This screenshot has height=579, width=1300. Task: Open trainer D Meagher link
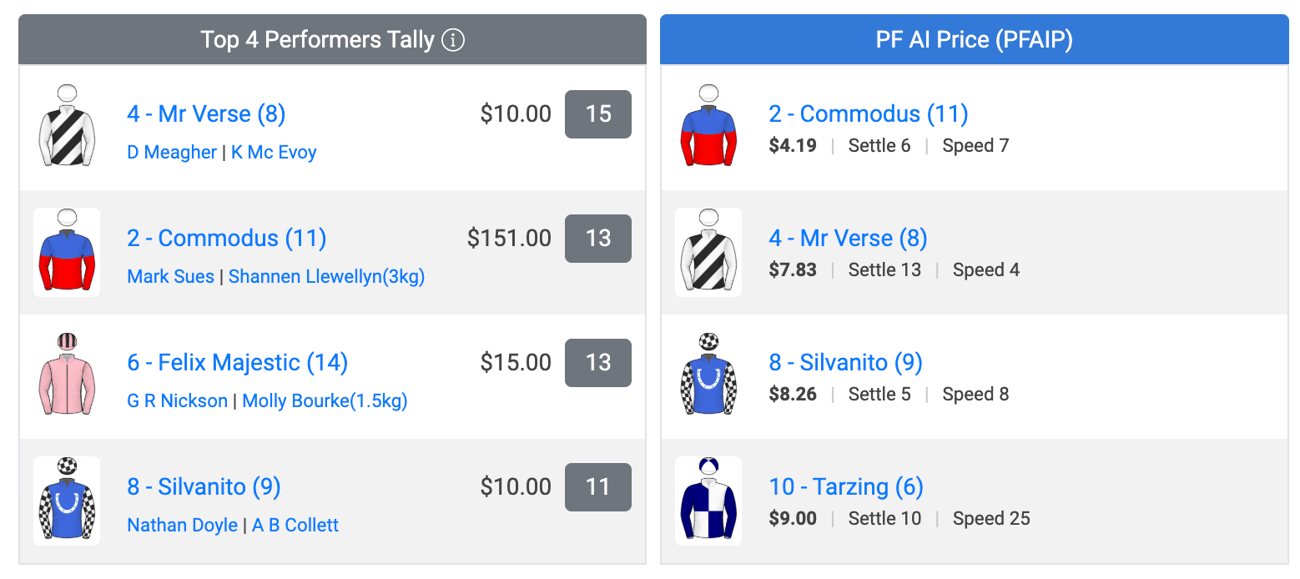172,152
